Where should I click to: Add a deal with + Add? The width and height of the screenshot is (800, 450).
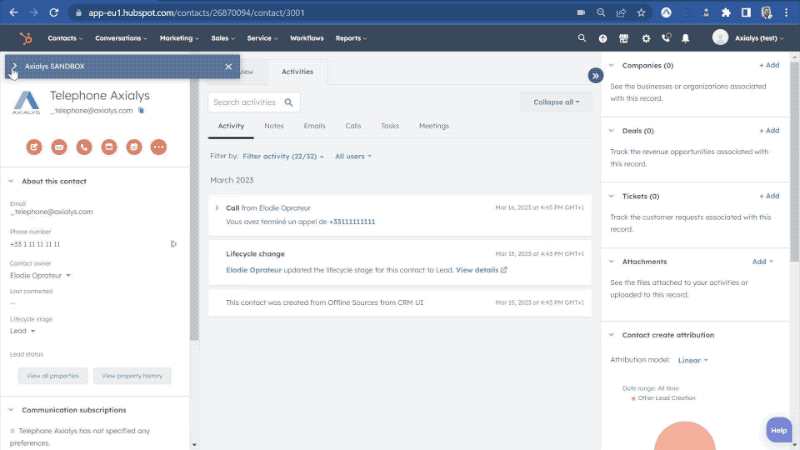(x=769, y=131)
